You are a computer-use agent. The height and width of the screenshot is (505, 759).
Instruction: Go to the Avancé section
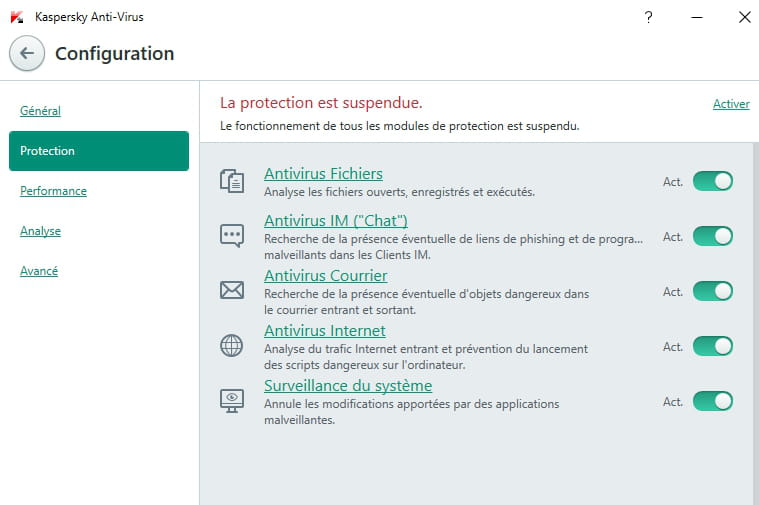[39, 271]
